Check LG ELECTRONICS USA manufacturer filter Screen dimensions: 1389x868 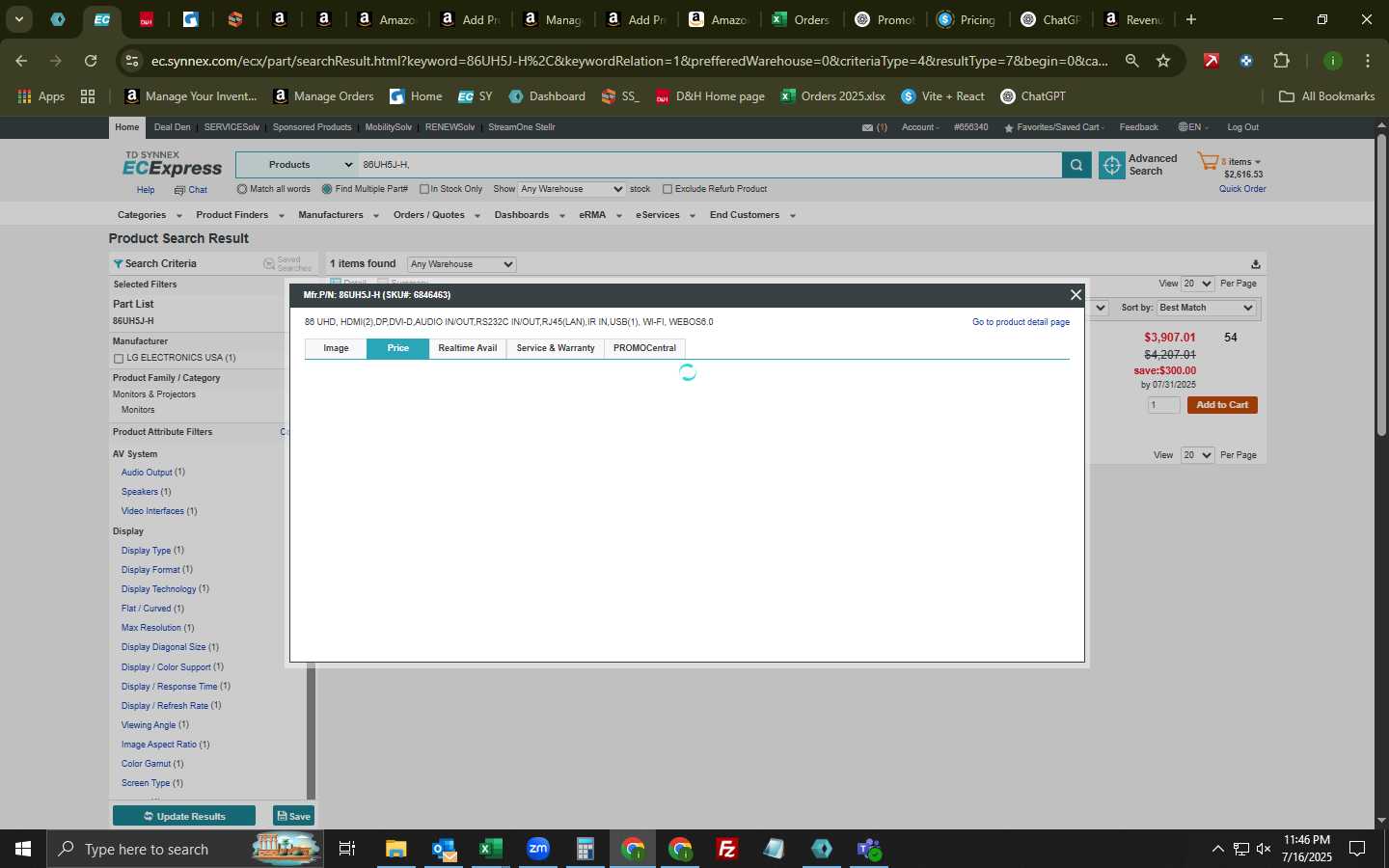tap(119, 359)
